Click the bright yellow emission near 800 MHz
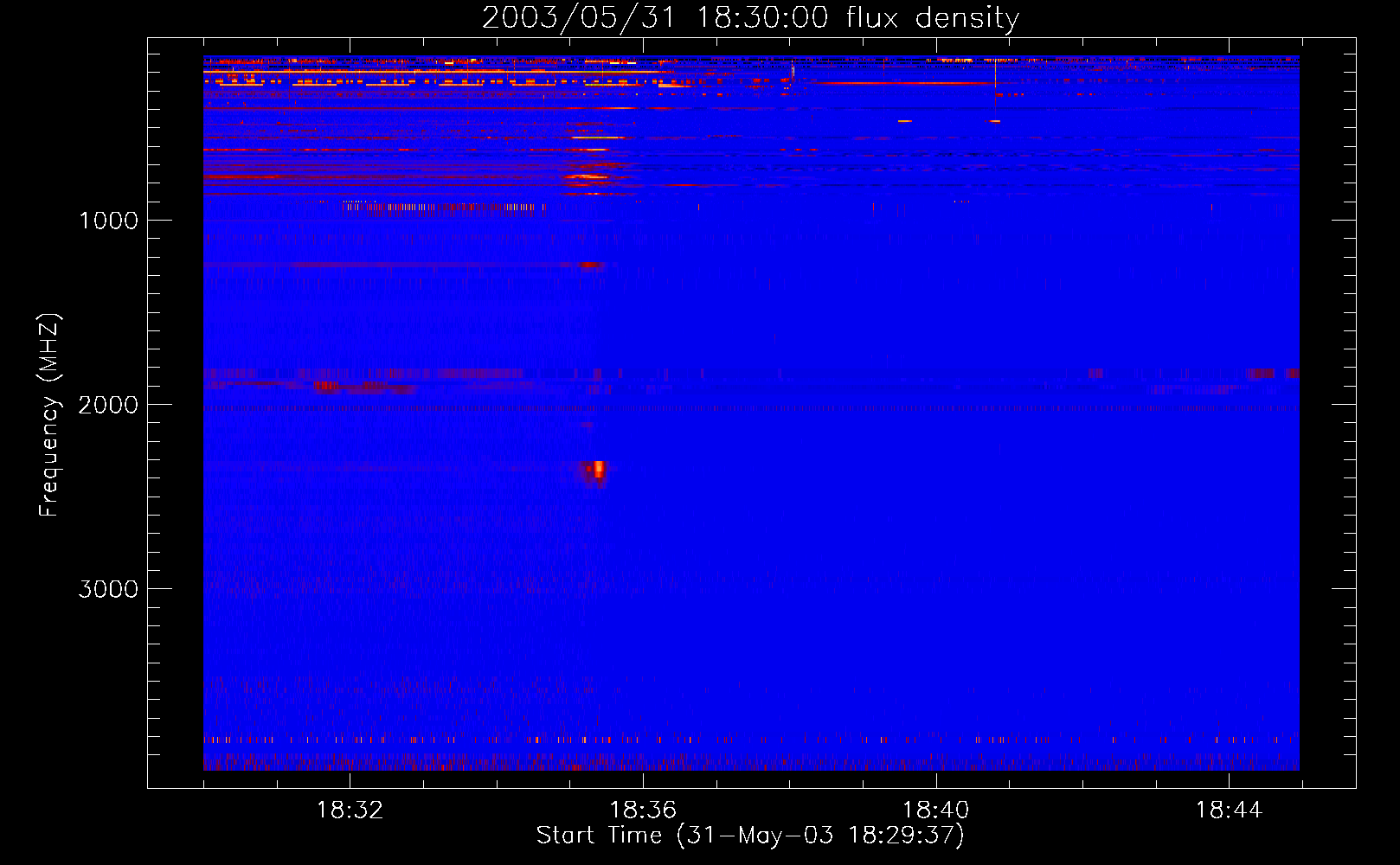This screenshot has width=1400, height=865. click(588, 177)
